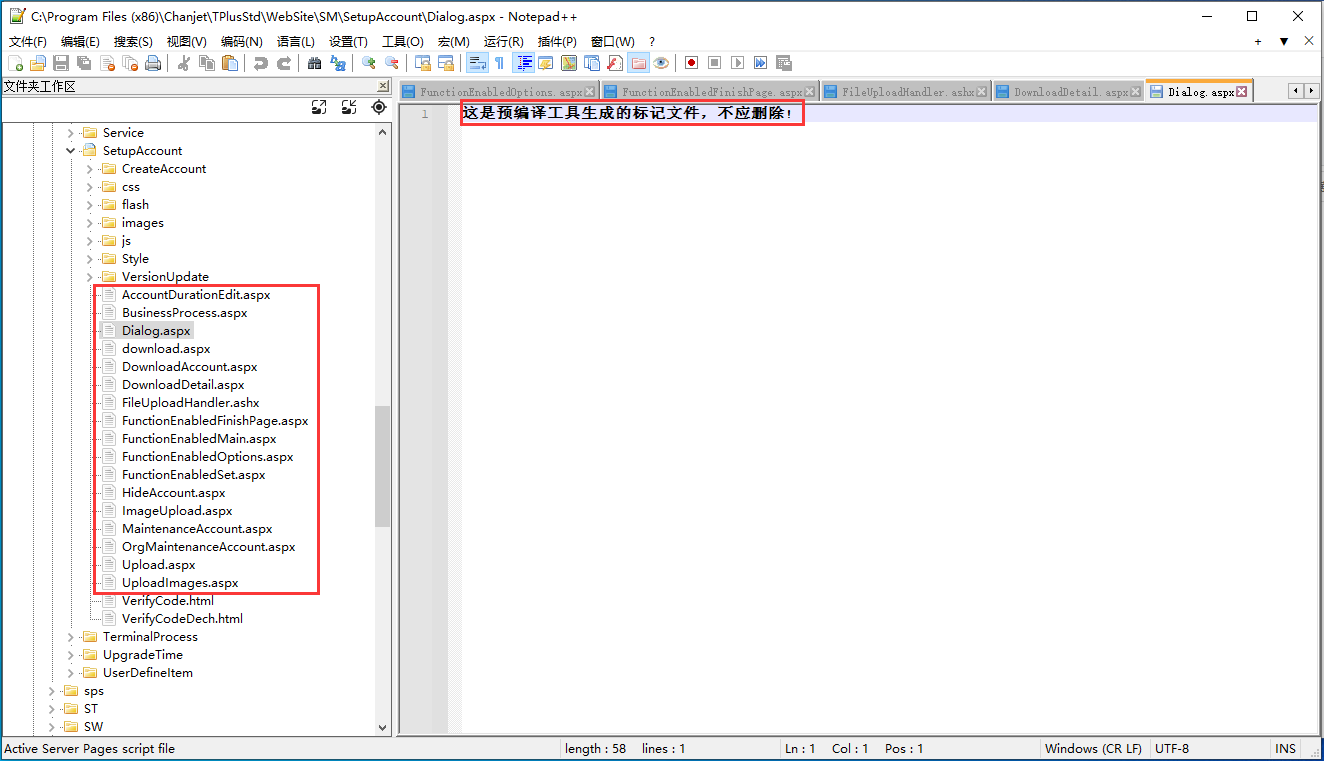Toggle INS insert mode in status bar
Viewport: 1324px width, 761px height.
1286,749
